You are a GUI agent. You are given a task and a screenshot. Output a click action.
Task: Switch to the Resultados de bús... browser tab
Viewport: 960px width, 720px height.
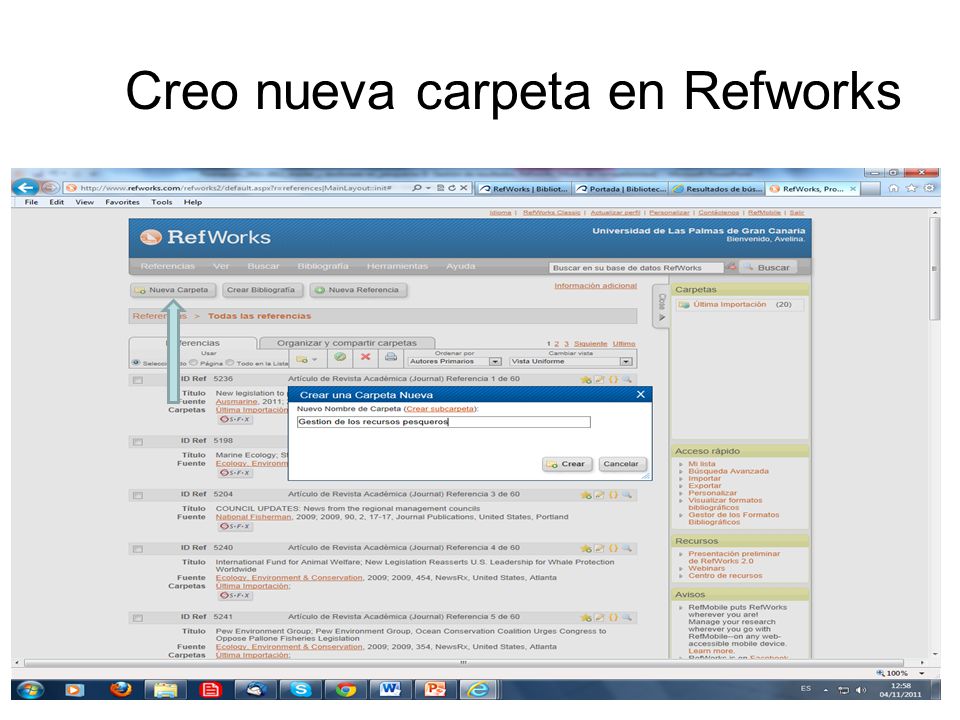pyautogui.click(x=717, y=189)
